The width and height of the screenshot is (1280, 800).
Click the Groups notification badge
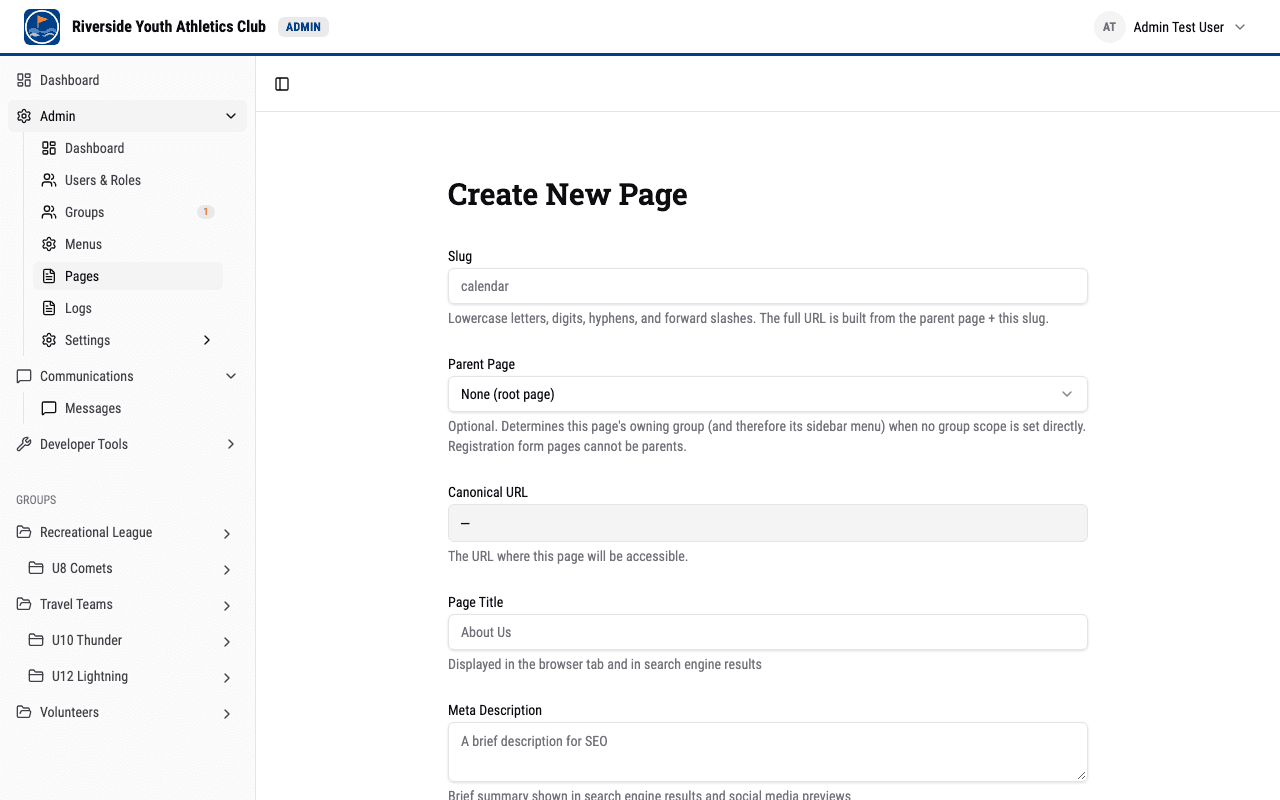205,212
